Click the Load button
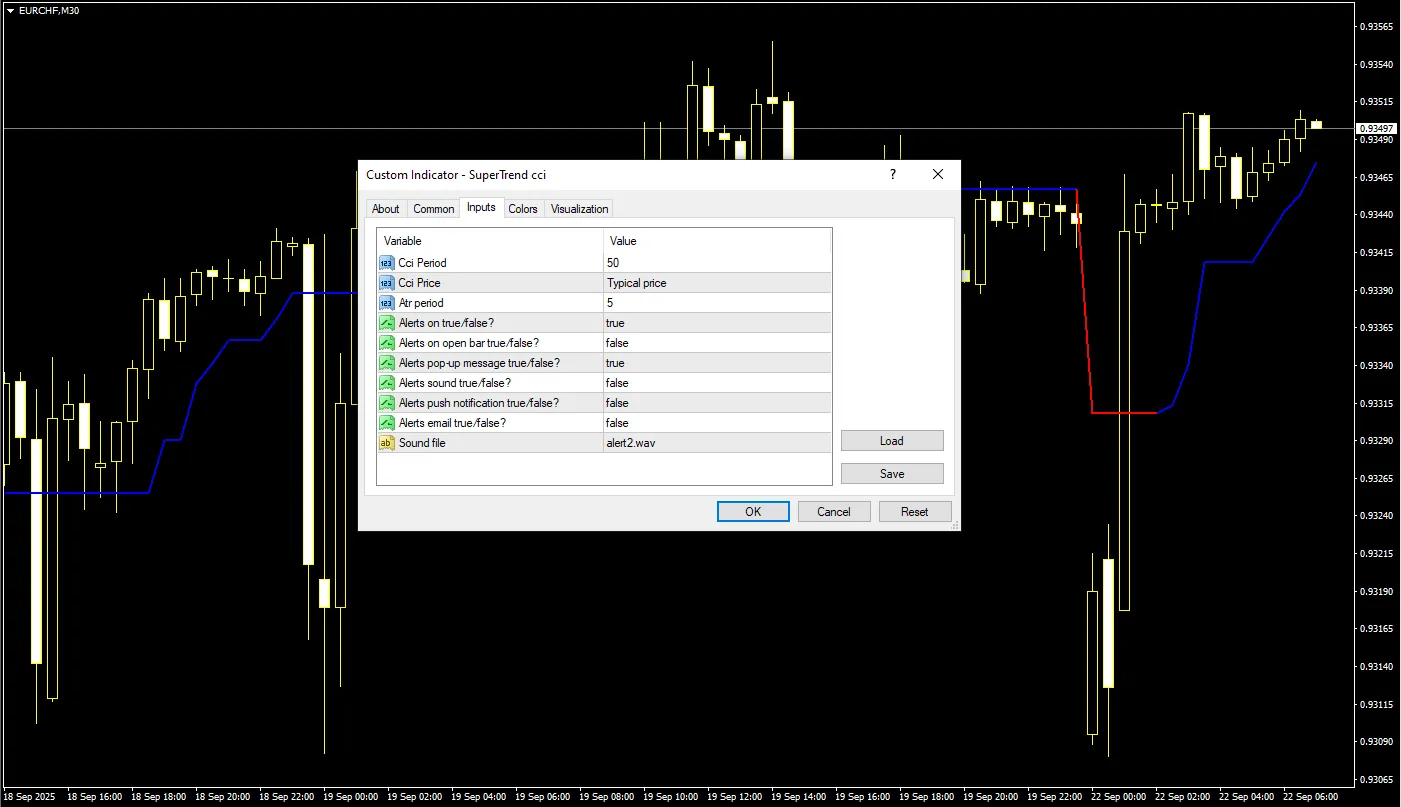The height and width of the screenshot is (807, 1401). pos(892,441)
